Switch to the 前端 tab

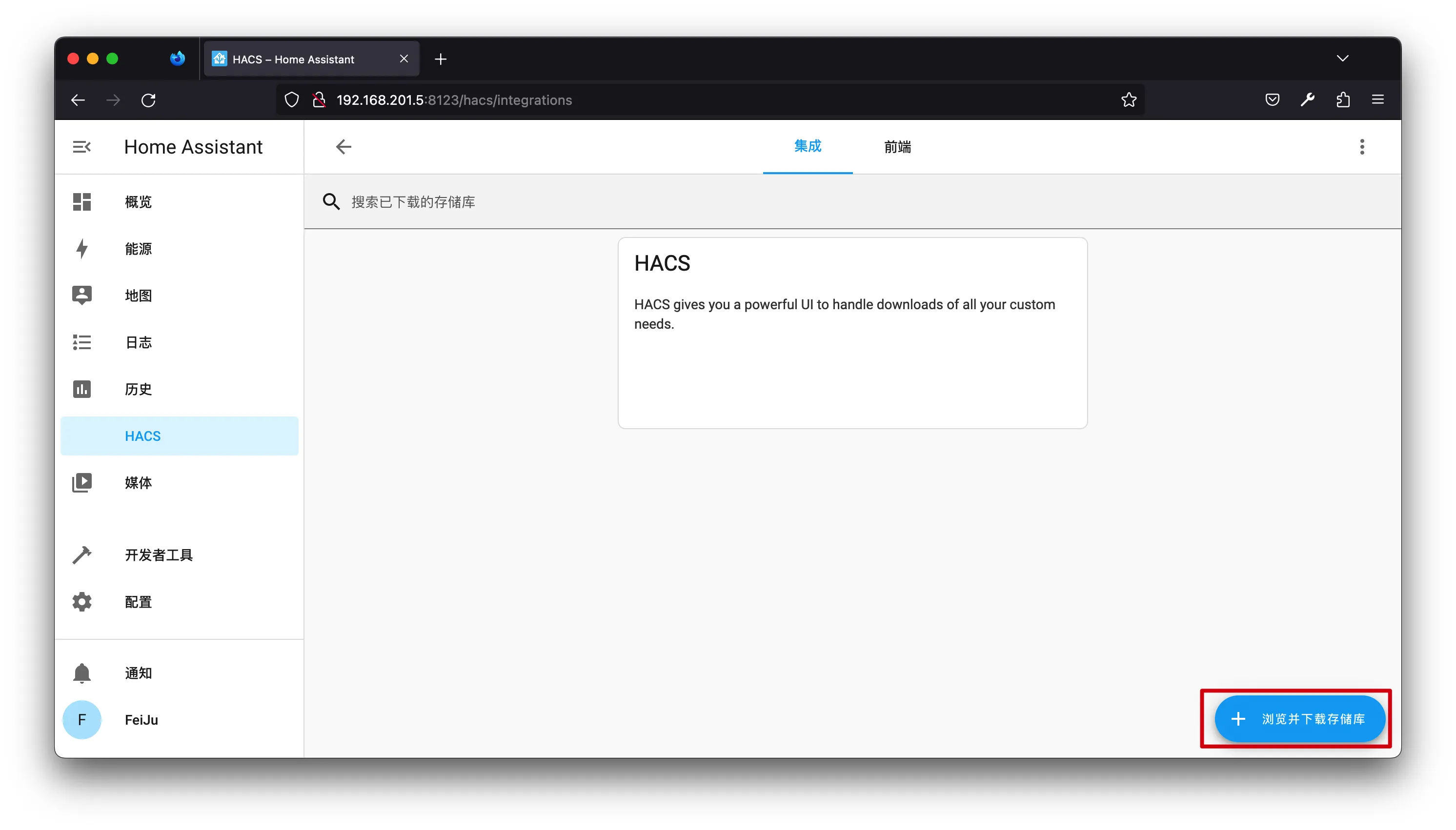(897, 147)
